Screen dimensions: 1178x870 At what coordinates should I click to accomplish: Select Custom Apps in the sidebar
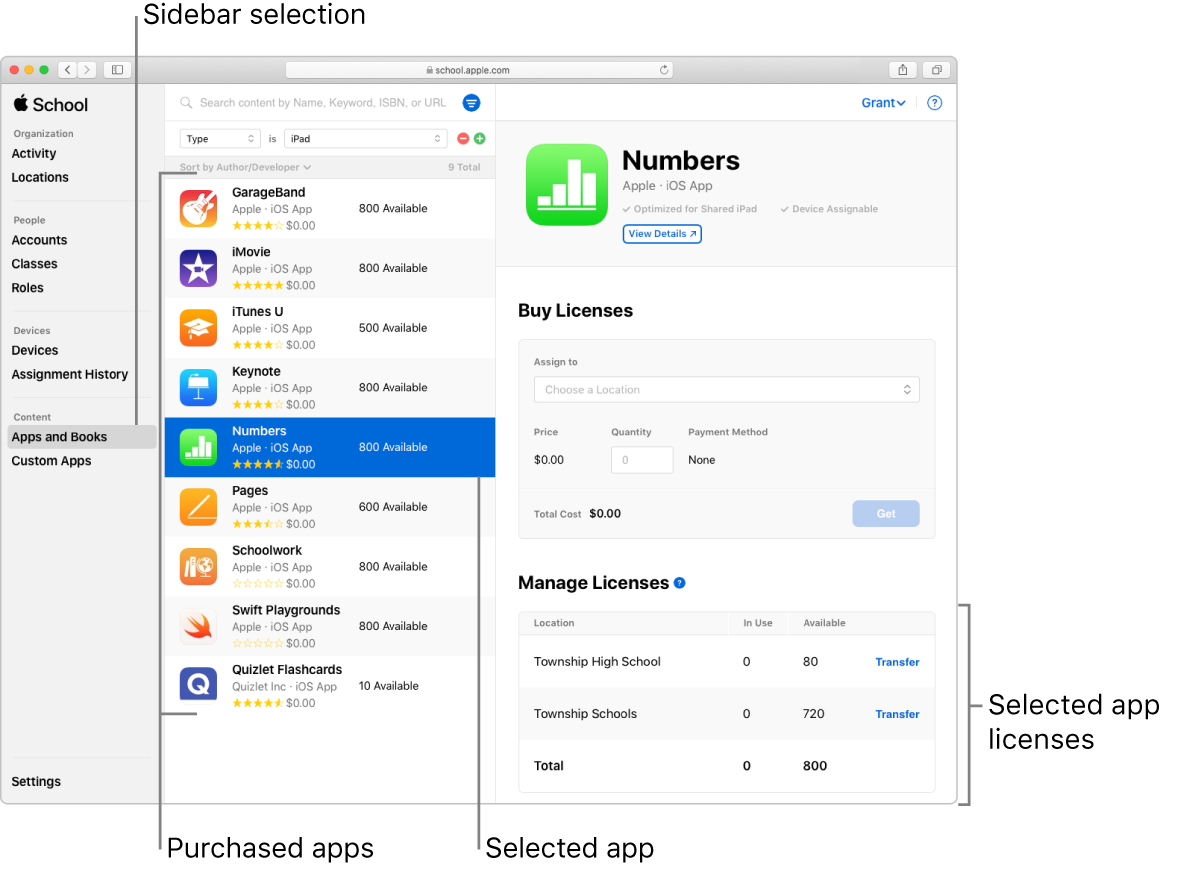tap(51, 461)
